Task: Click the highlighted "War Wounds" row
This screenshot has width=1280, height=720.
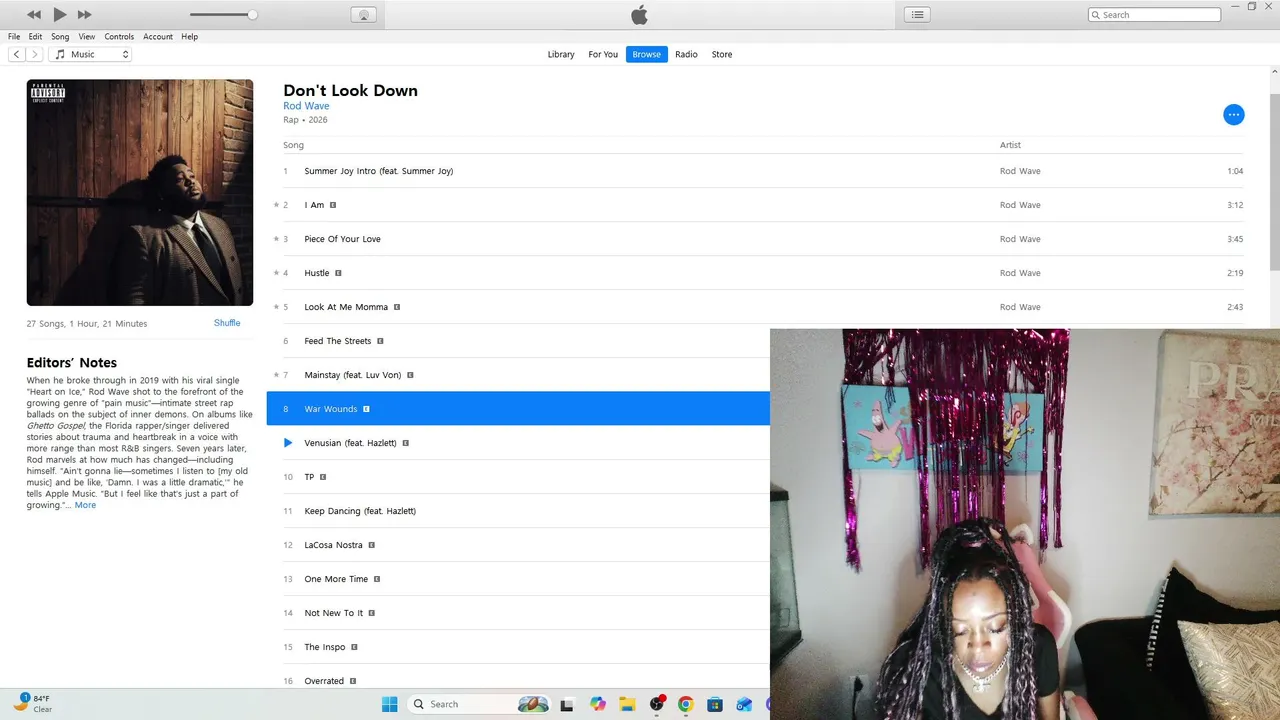Action: [x=518, y=409]
